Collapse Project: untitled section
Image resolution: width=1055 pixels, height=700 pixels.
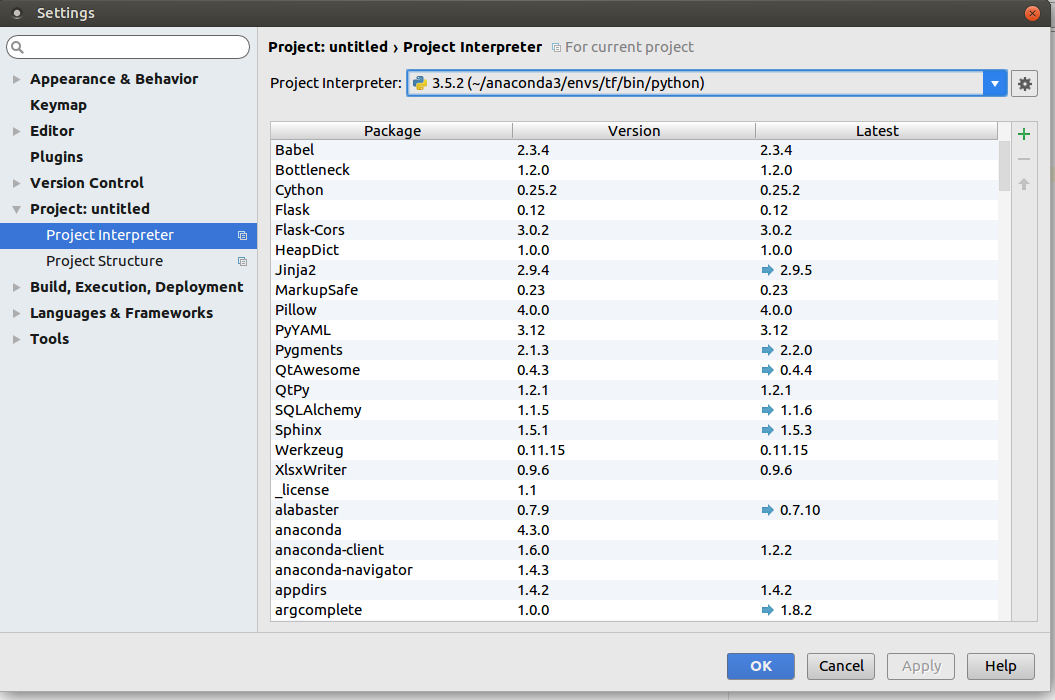pos(16,209)
